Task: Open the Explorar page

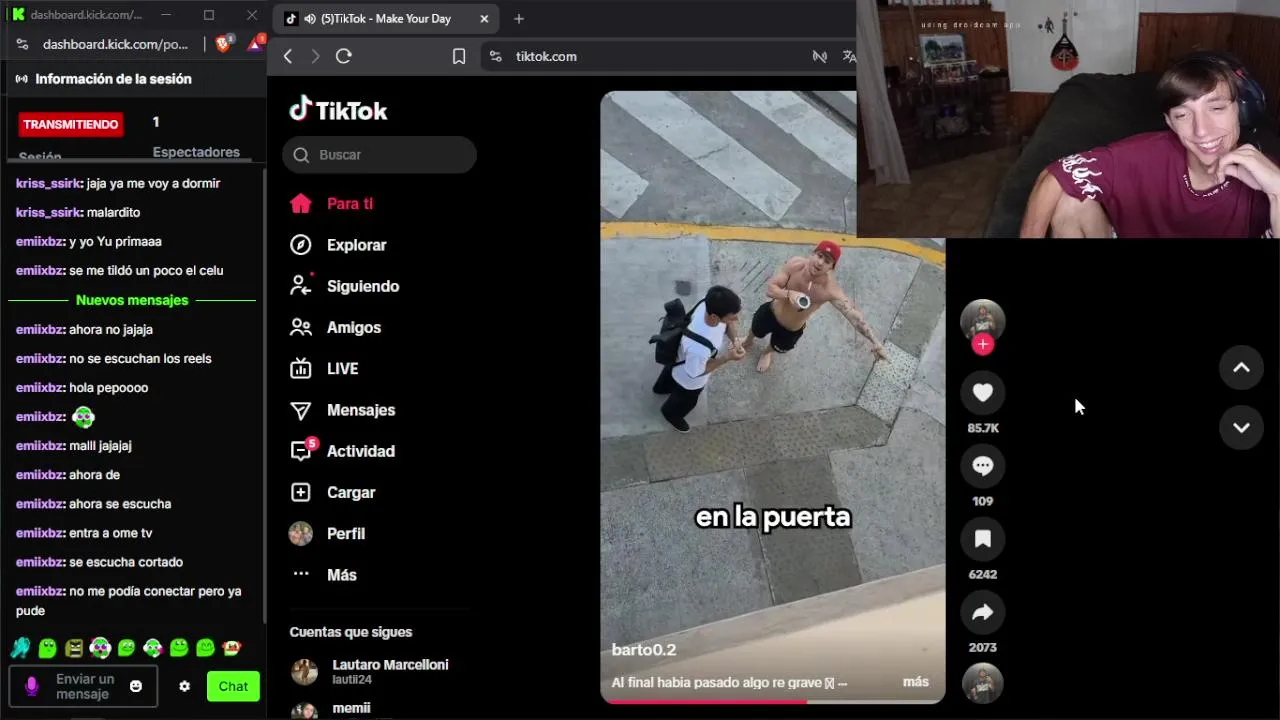Action: tap(338, 245)
